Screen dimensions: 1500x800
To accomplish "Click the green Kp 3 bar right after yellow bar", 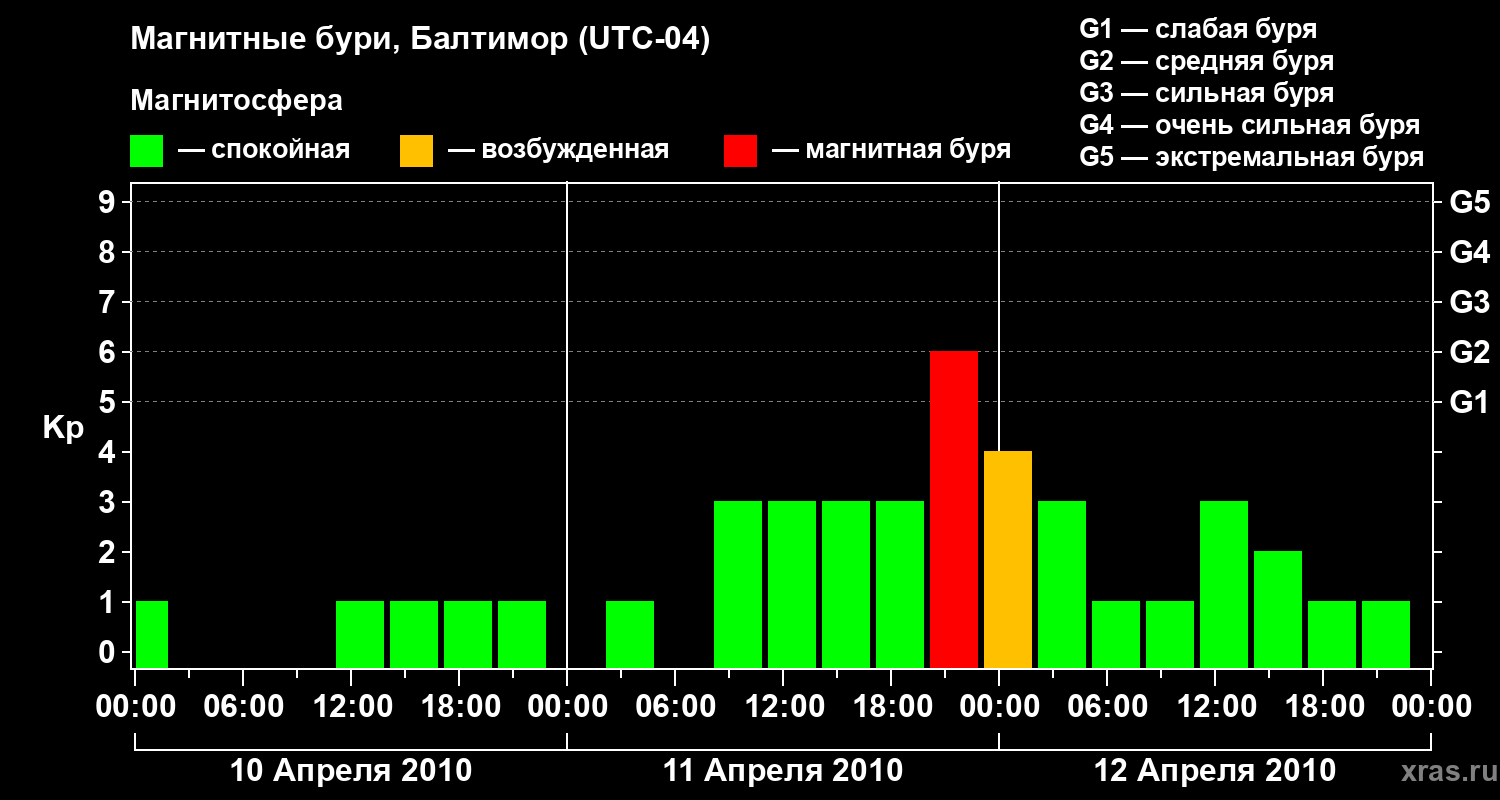I will 1062,585.
